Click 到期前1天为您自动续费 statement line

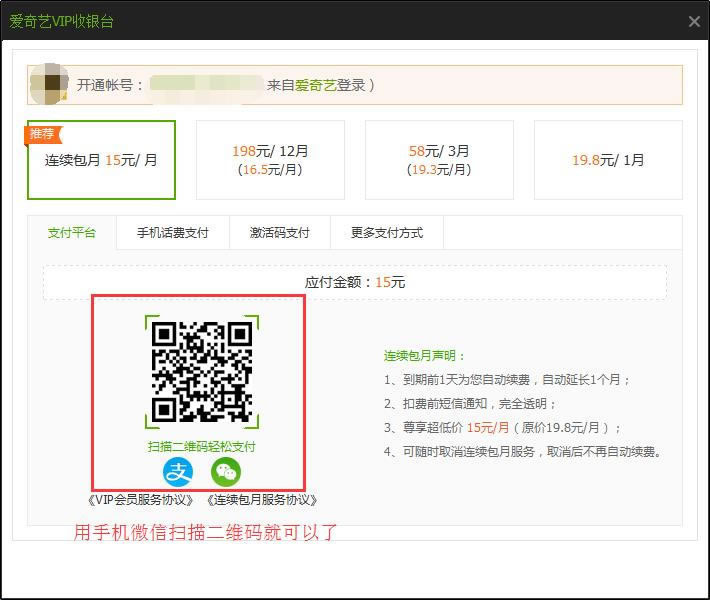[506, 379]
